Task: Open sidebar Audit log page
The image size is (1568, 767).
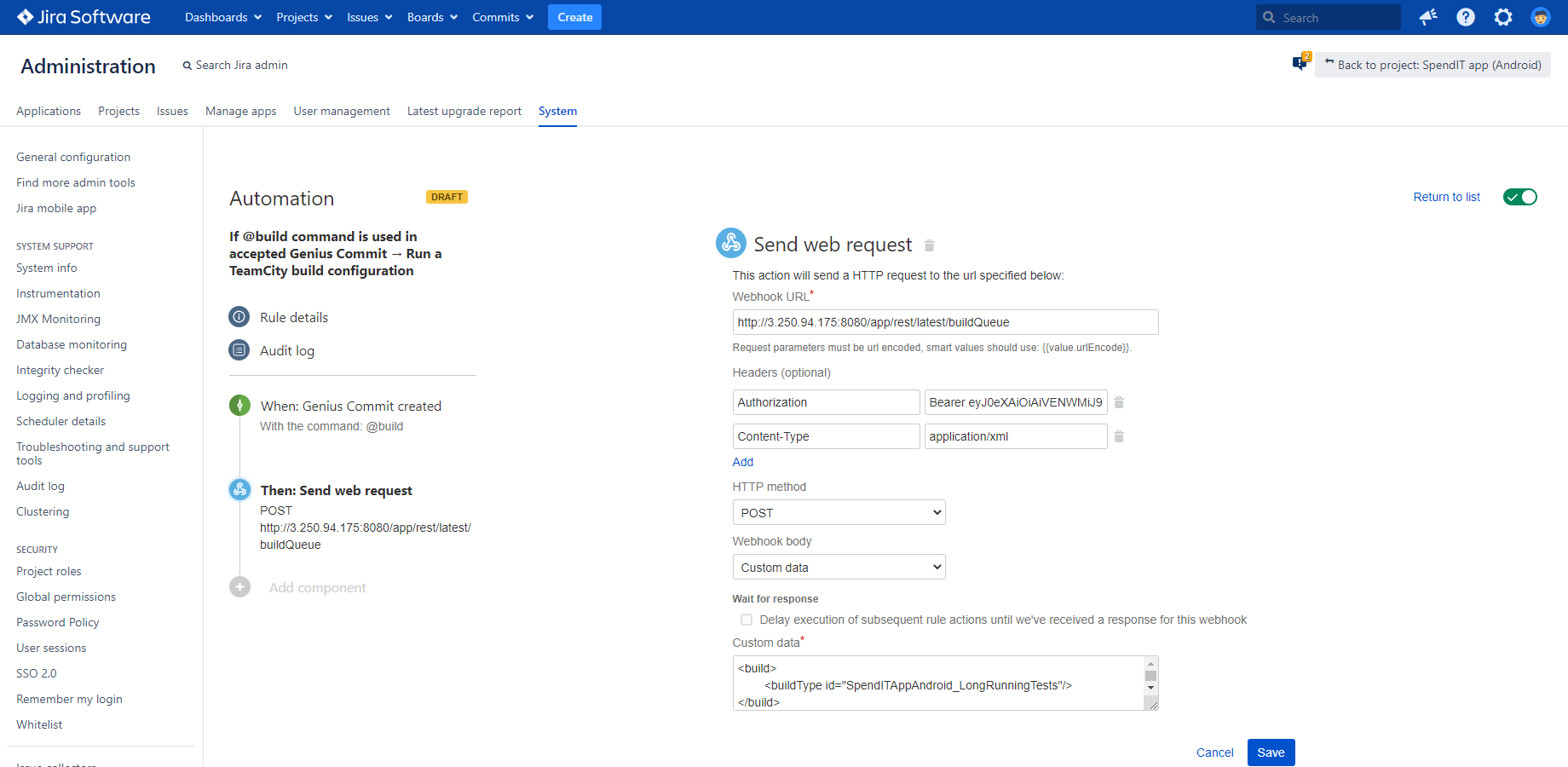Action: 40,486
